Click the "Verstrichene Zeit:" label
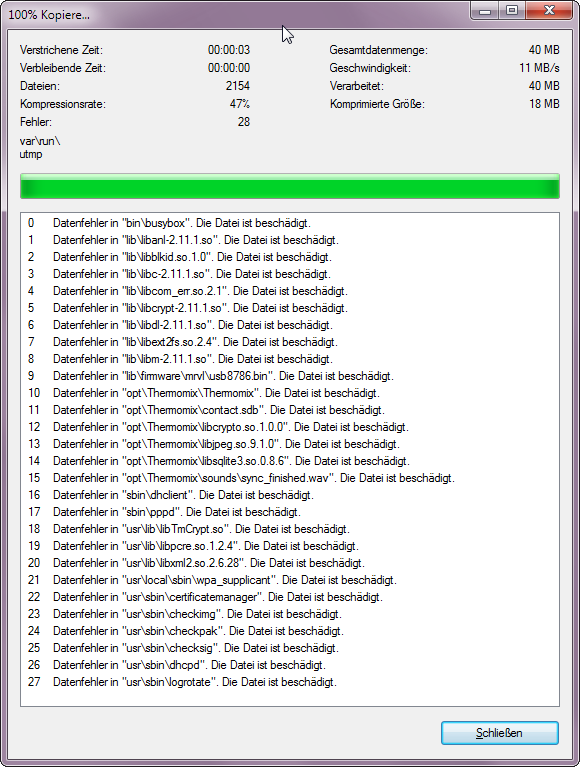The width and height of the screenshot is (580, 767). tap(61, 50)
